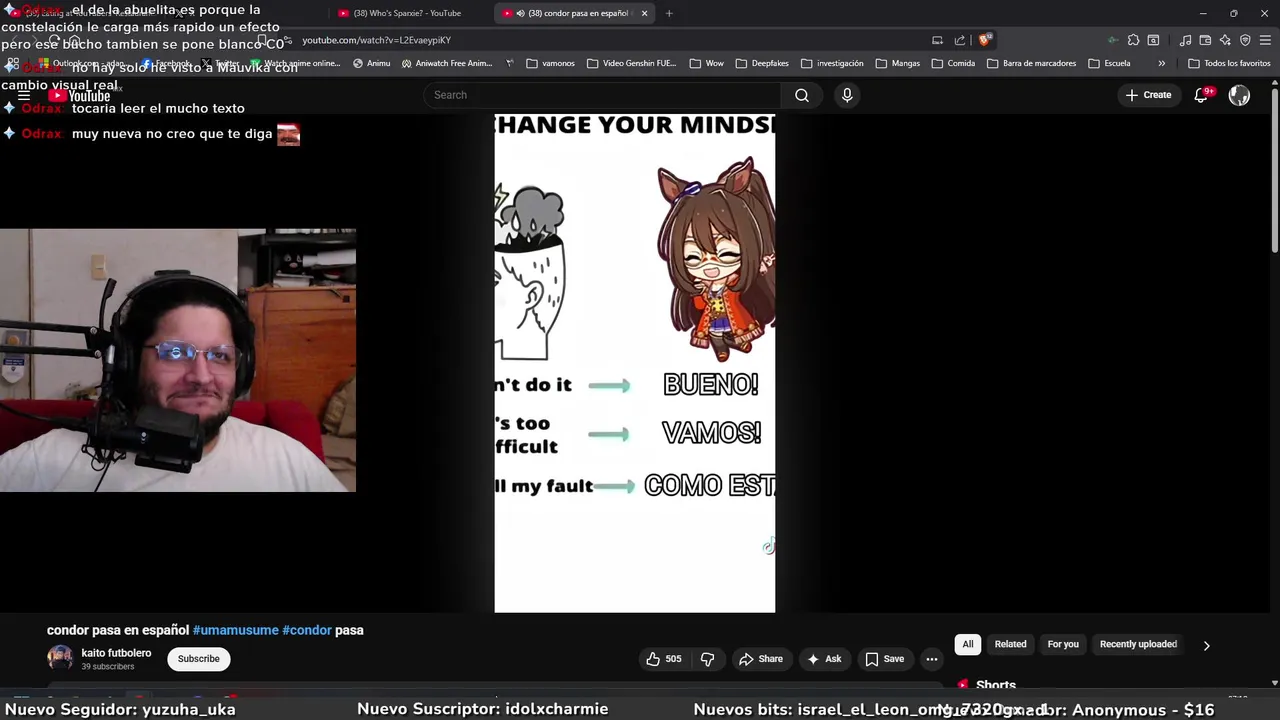Image resolution: width=1280 pixels, height=720 pixels.
Task: Open the investigación bookmark folder
Action: point(832,63)
